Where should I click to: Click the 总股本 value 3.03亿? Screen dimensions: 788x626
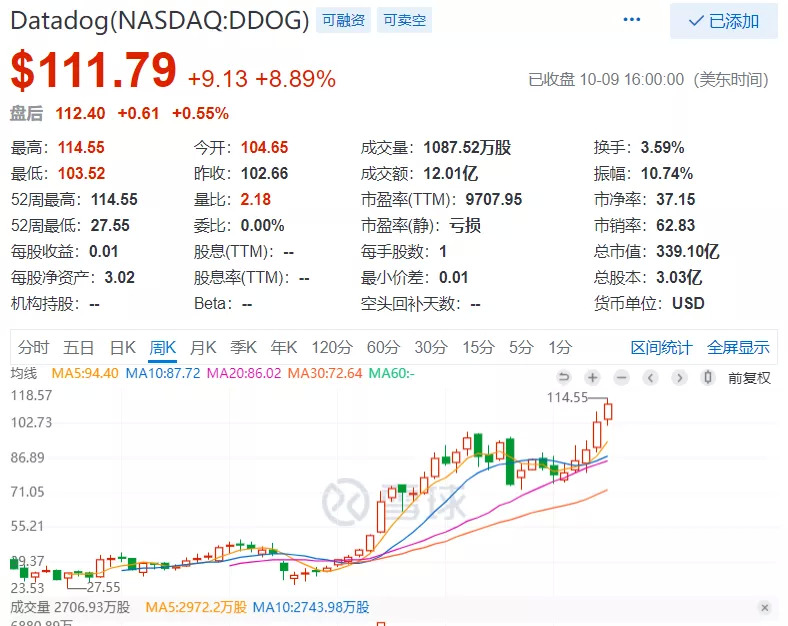(679, 278)
